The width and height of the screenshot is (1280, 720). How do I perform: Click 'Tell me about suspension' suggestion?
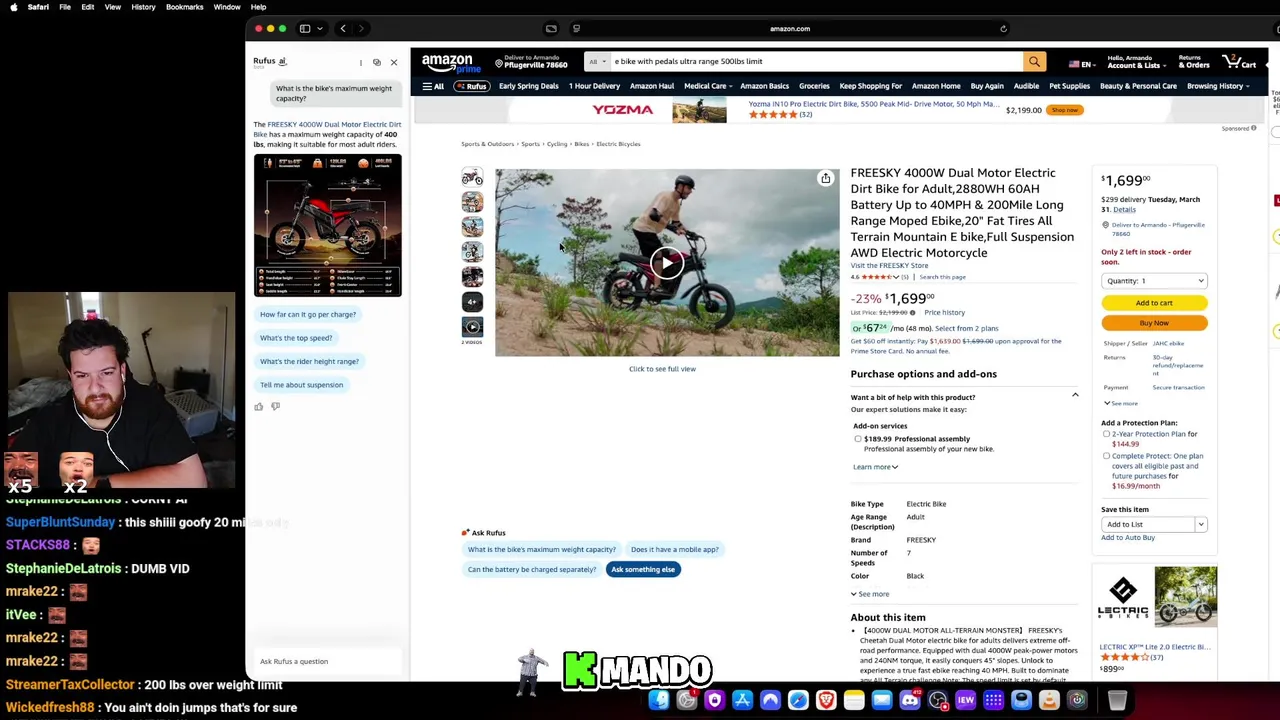click(301, 385)
